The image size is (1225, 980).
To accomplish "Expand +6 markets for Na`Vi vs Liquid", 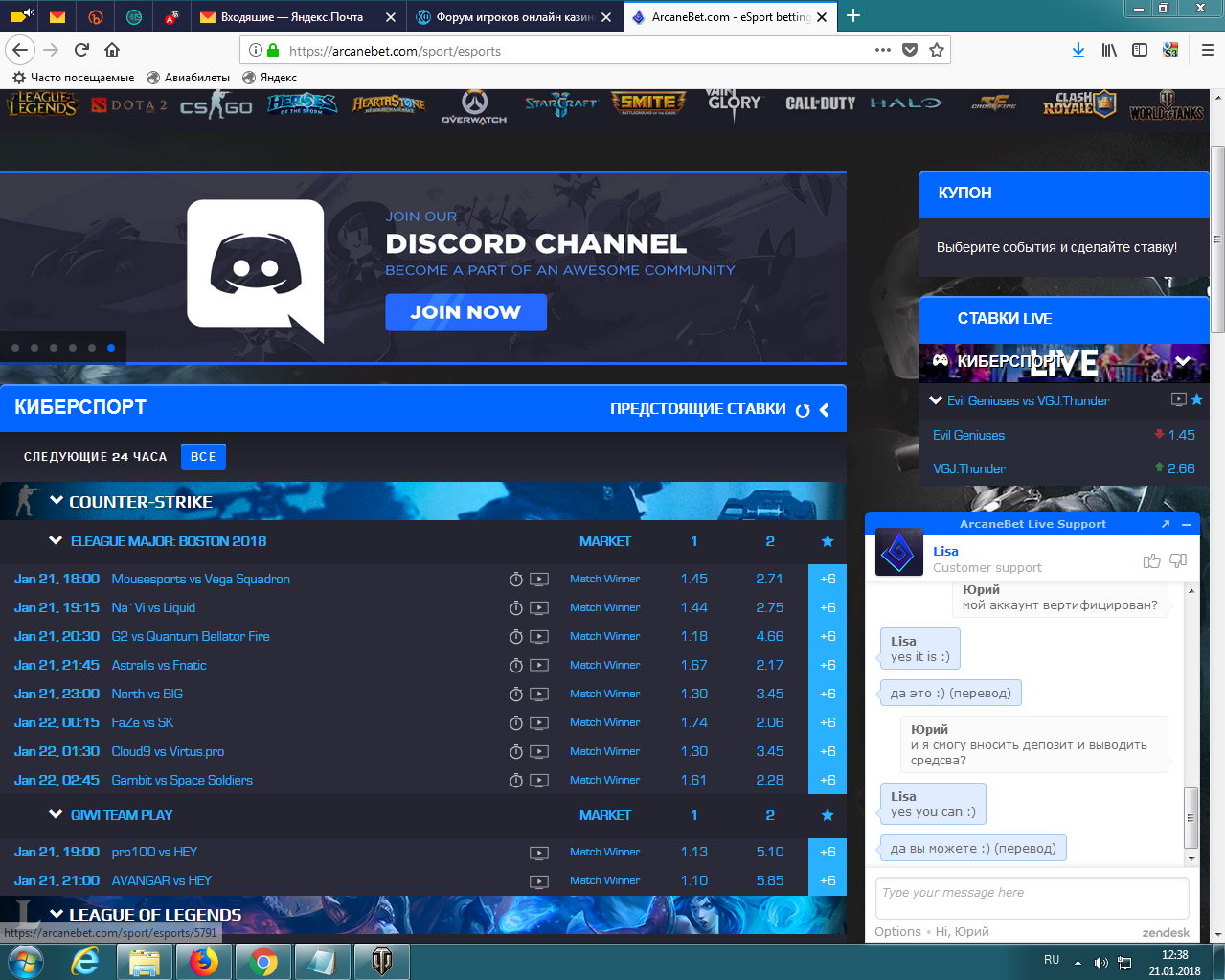I will [828, 607].
